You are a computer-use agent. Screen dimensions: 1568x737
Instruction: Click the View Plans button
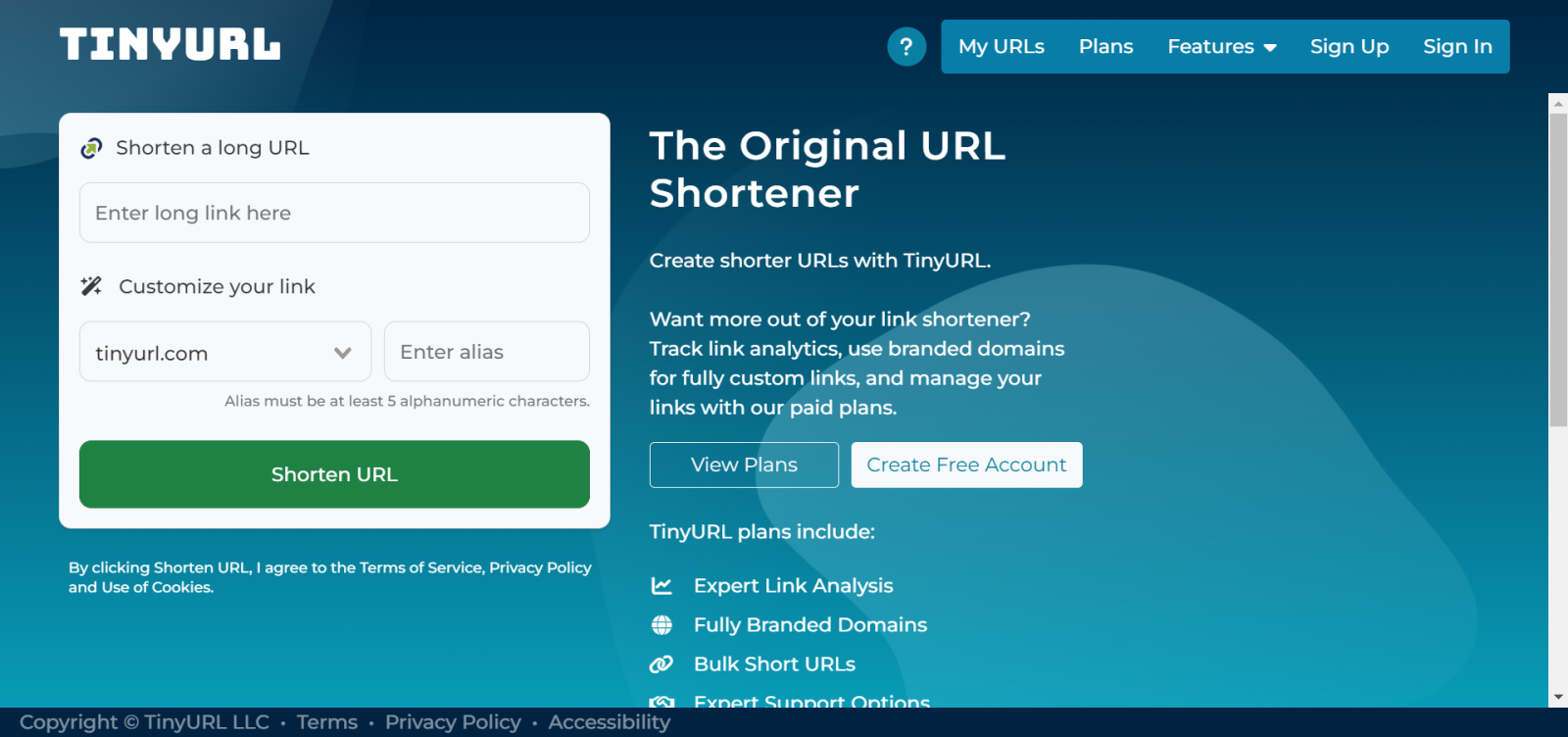coord(744,465)
